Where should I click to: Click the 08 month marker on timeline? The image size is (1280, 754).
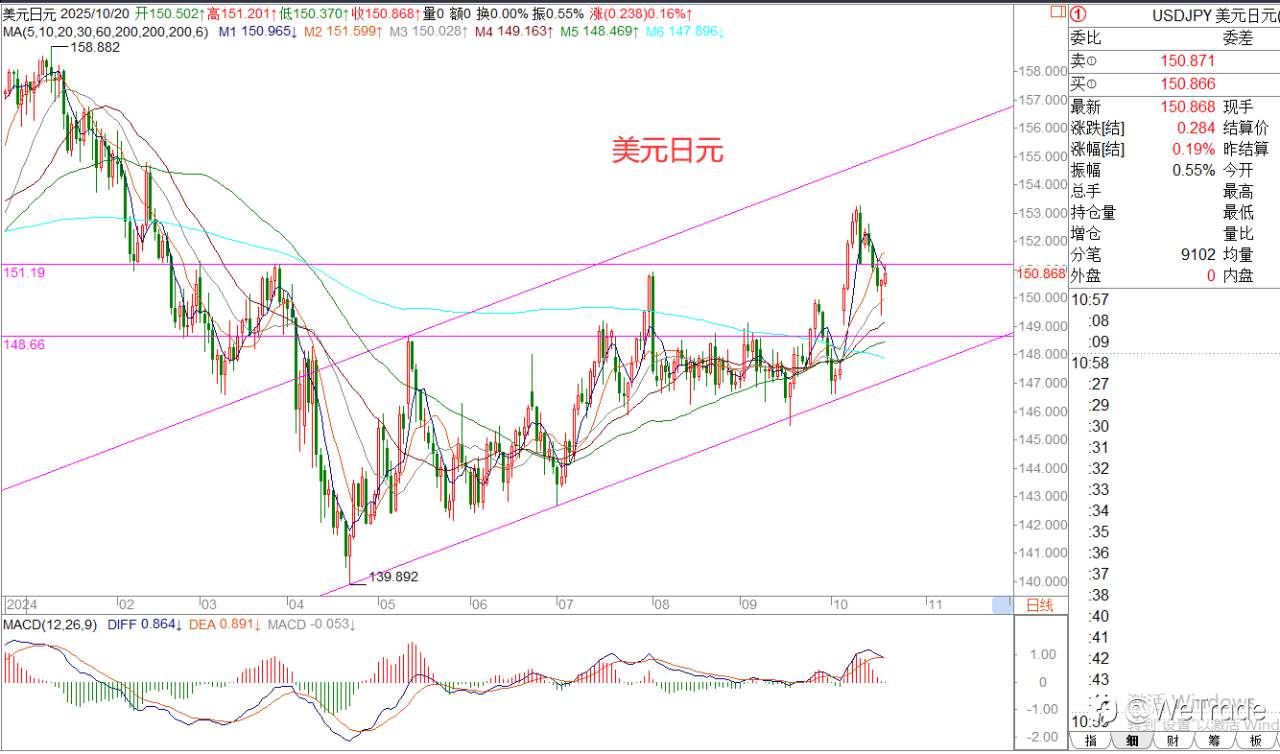pyautogui.click(x=660, y=605)
